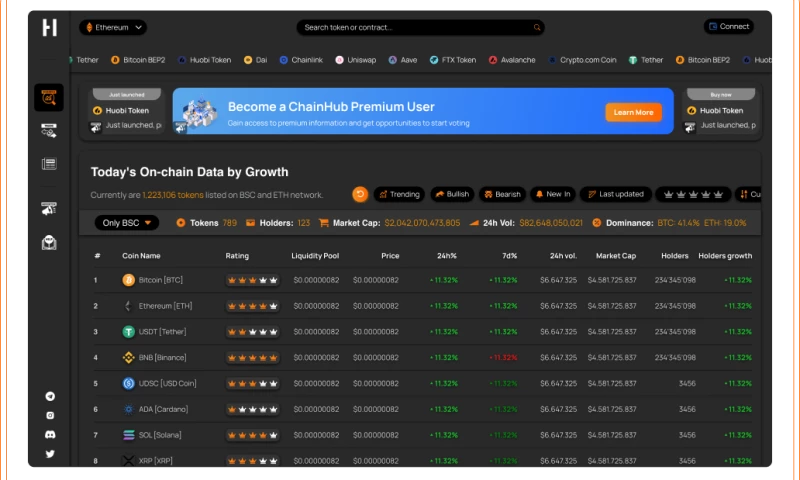800x480 pixels.
Task: Click the Avalanche ticker icon
Action: pyautogui.click(x=493, y=60)
